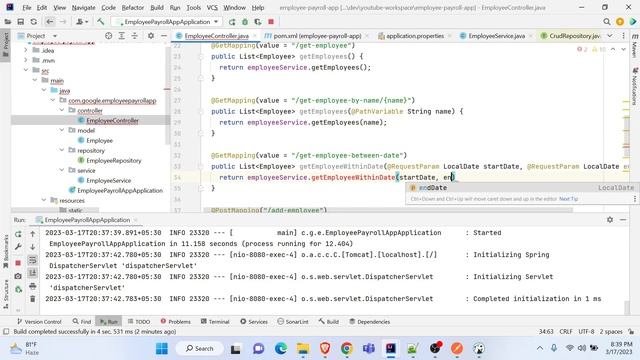Open SonarLint tool window
This screenshot has height=360, width=640.
pyautogui.click(x=293, y=322)
